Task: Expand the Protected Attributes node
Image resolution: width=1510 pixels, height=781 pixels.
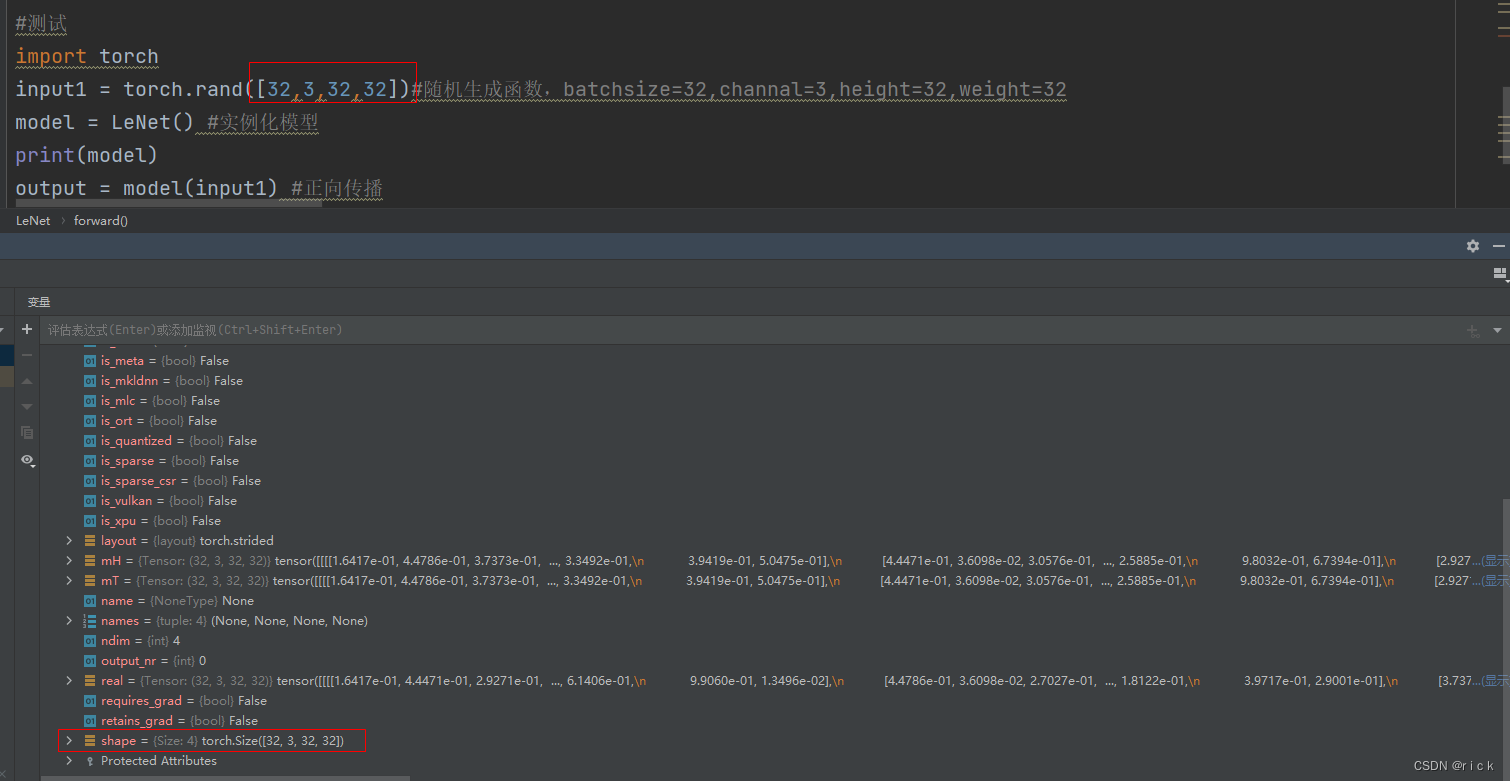Action: (x=69, y=761)
